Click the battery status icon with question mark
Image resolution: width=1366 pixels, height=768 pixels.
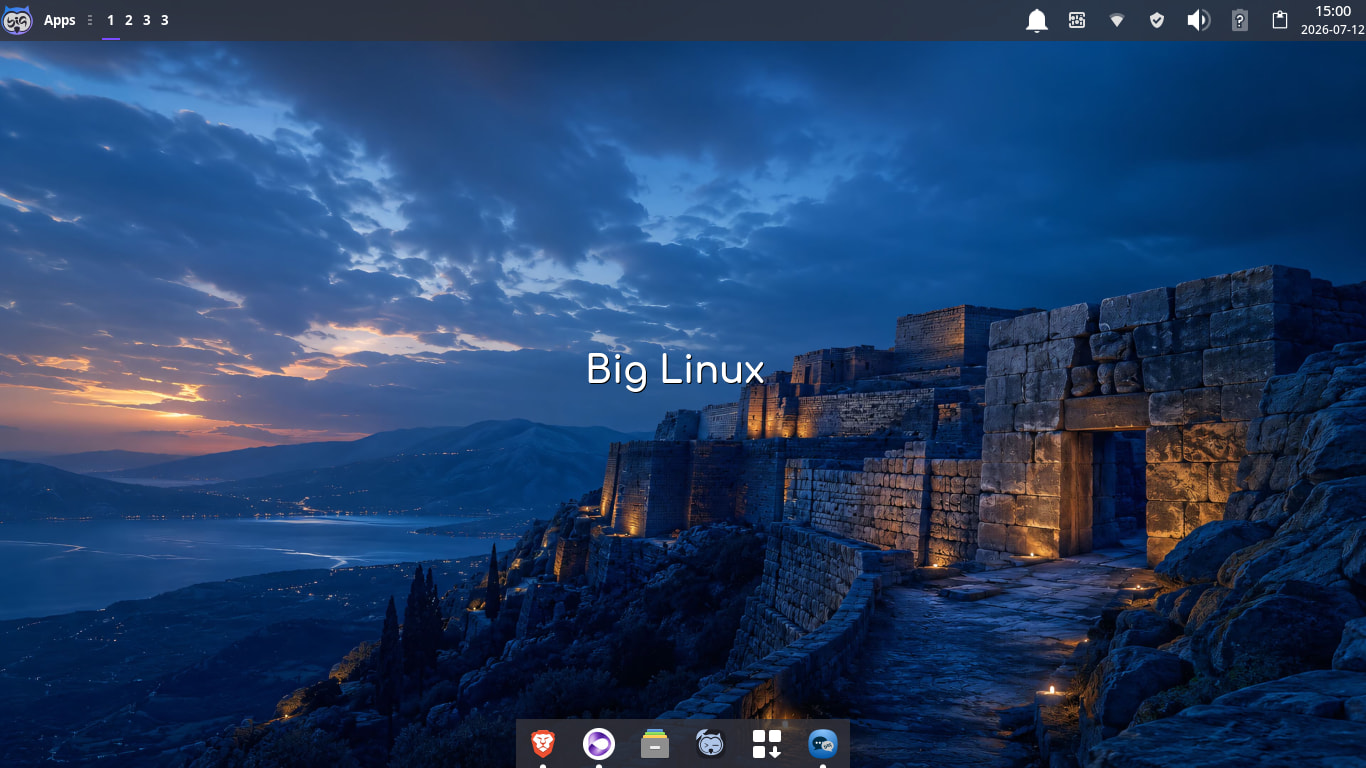(x=1239, y=20)
